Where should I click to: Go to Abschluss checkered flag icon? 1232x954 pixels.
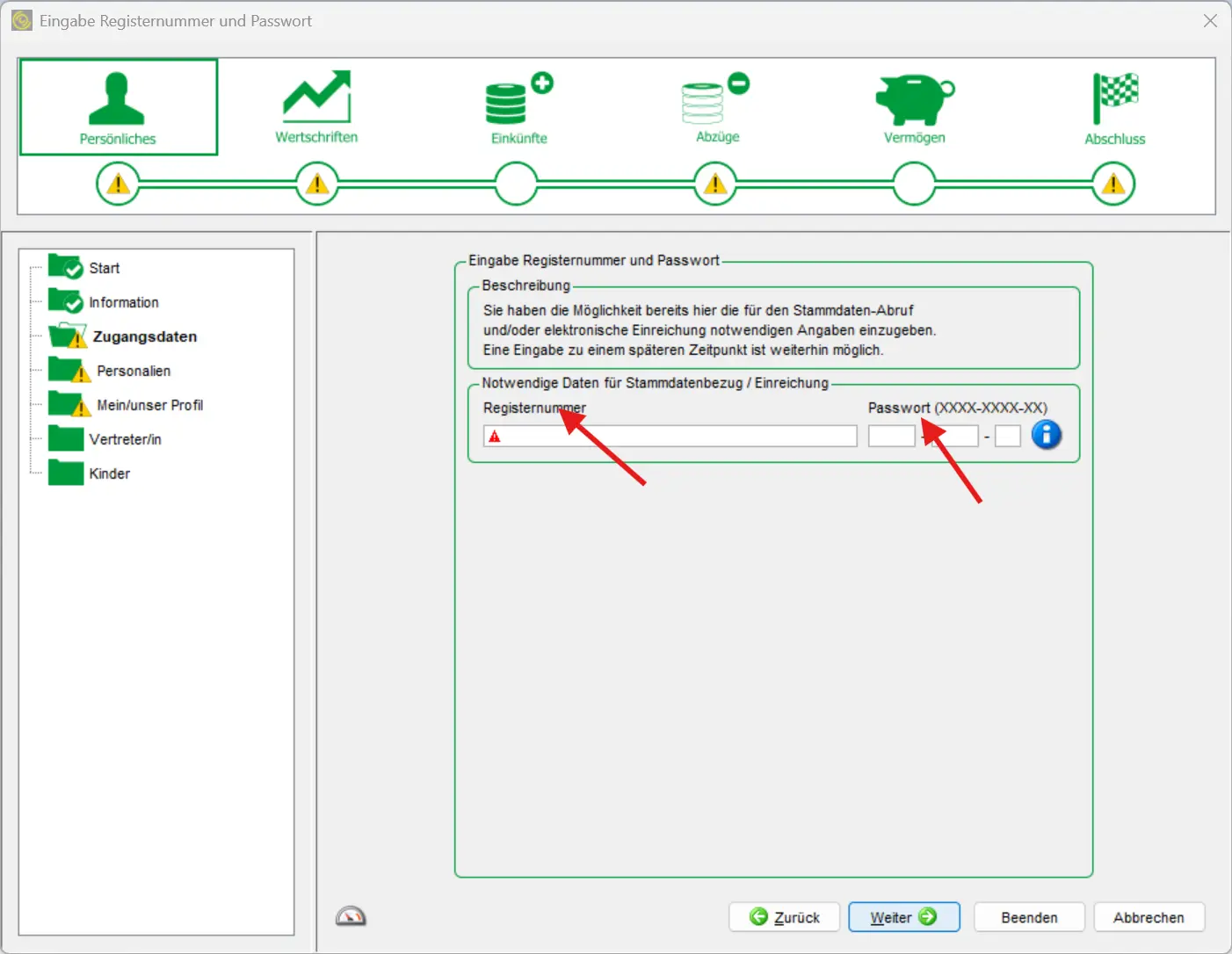1114,98
